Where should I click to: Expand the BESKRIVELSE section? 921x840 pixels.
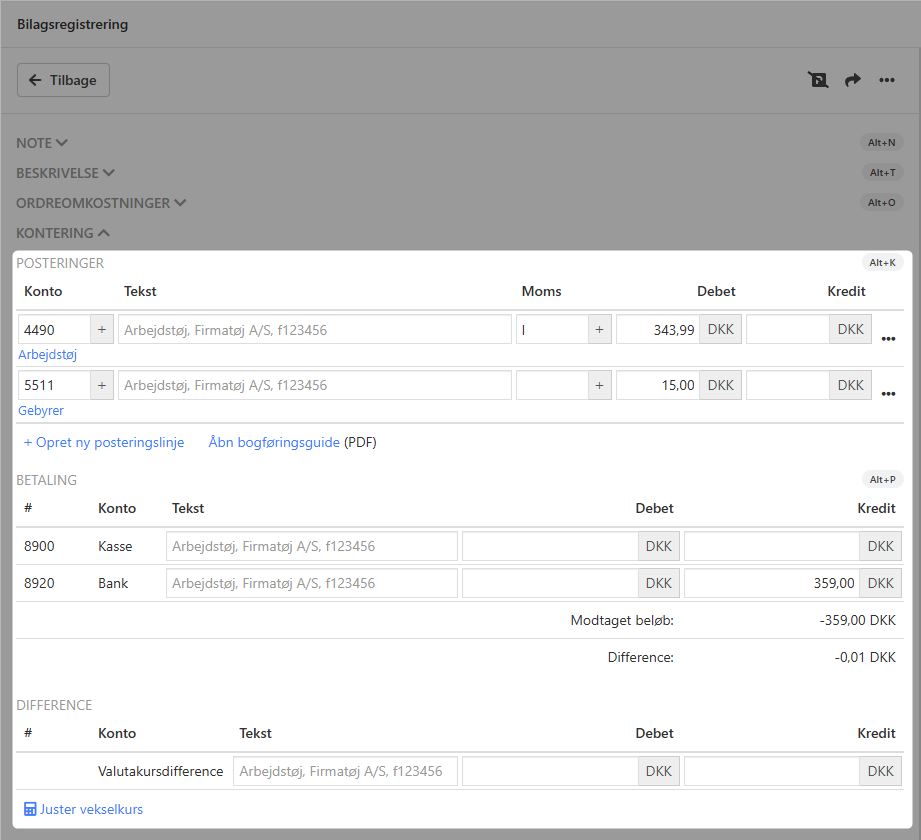click(x=65, y=173)
